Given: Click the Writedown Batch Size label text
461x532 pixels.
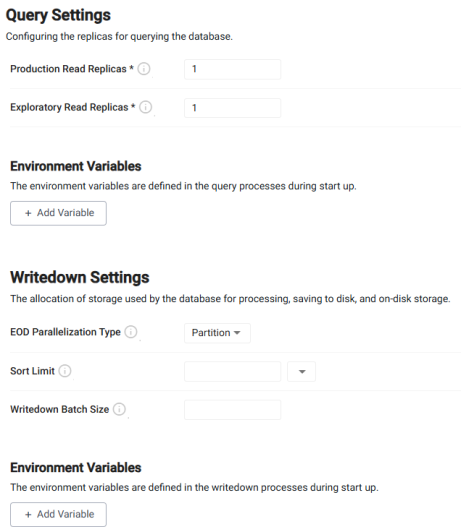Looking at the screenshot, I should pos(60,409).
